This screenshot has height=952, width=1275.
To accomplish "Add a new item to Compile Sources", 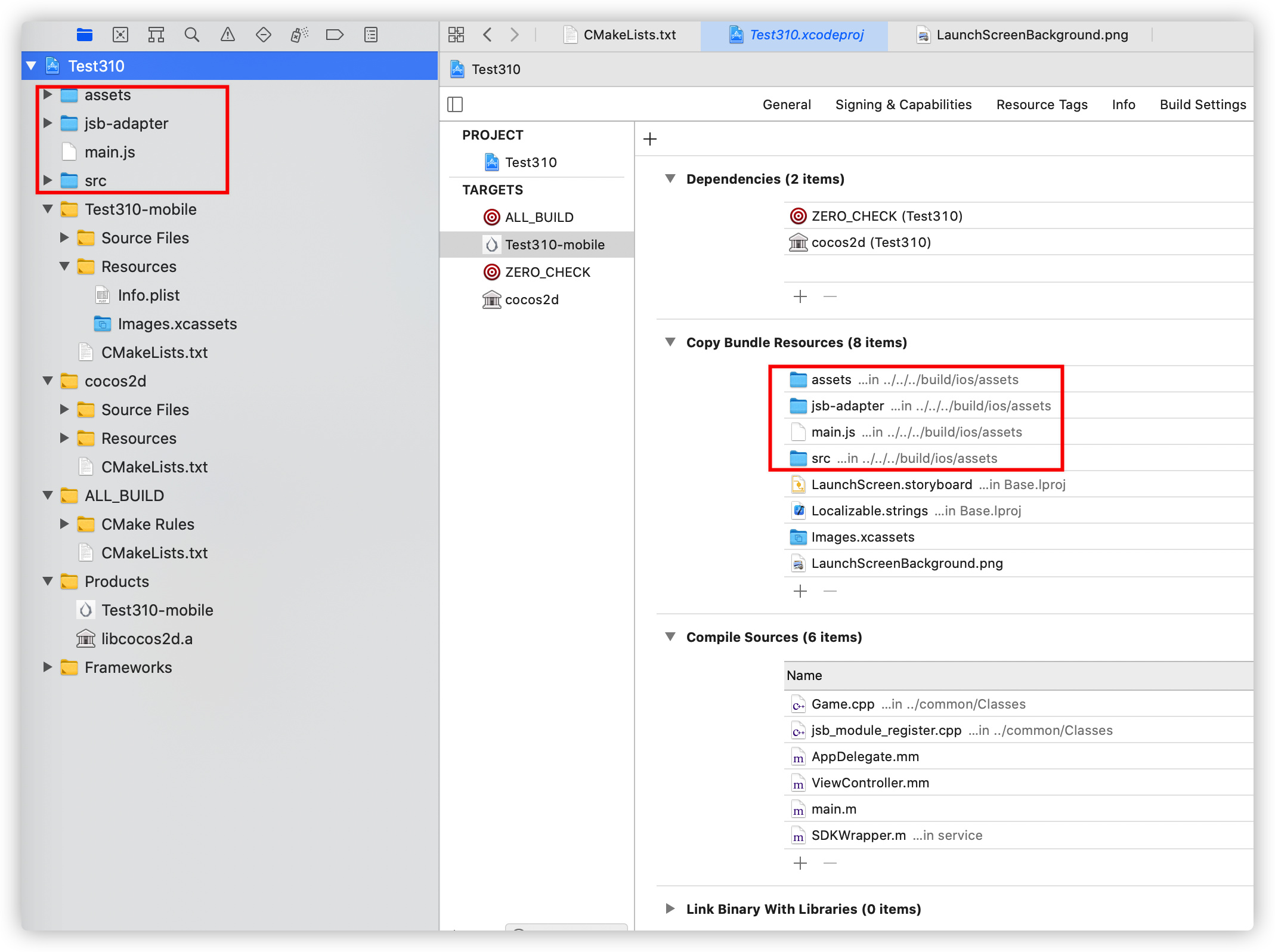I will (x=800, y=863).
